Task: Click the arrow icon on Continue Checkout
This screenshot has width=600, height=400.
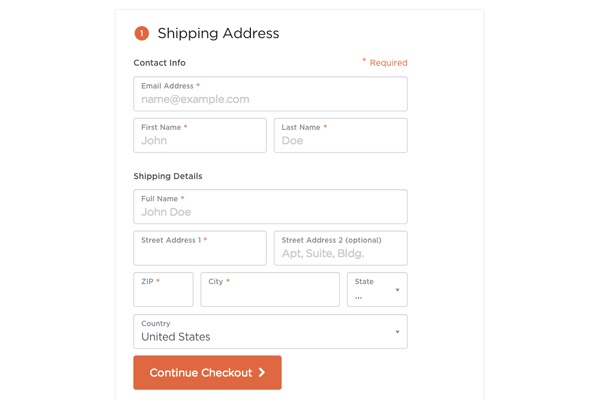Action: click(262, 373)
